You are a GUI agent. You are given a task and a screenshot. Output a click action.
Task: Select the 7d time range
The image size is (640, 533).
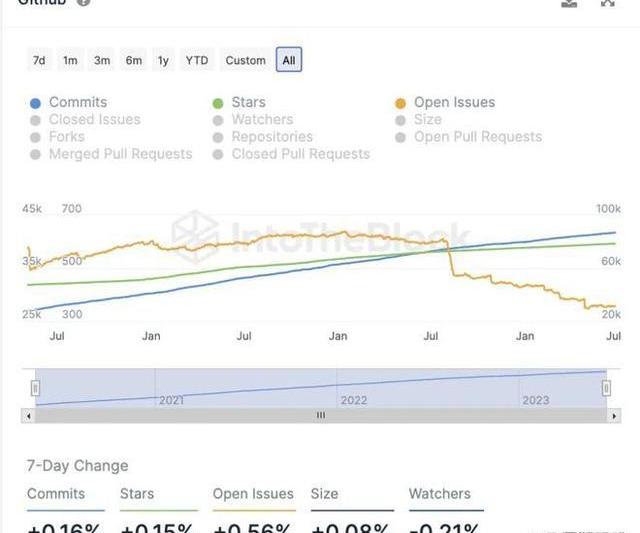pos(39,60)
